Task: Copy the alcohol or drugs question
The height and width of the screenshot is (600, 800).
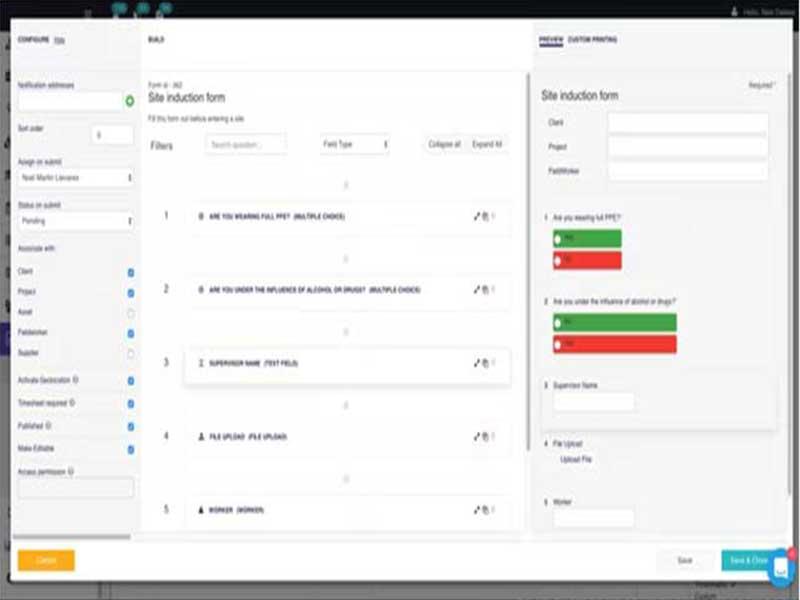Action: coord(485,290)
